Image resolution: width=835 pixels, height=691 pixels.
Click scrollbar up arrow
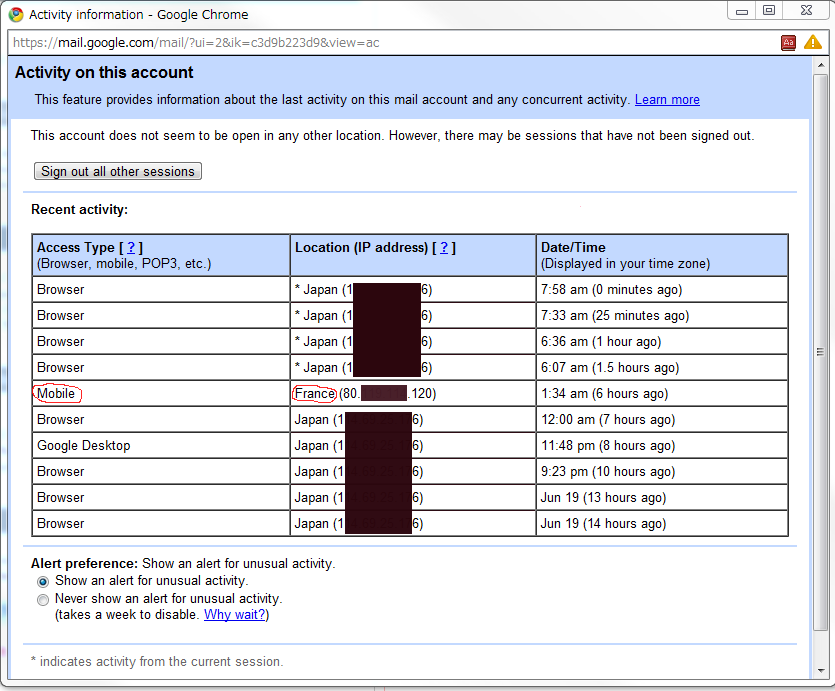(820, 65)
